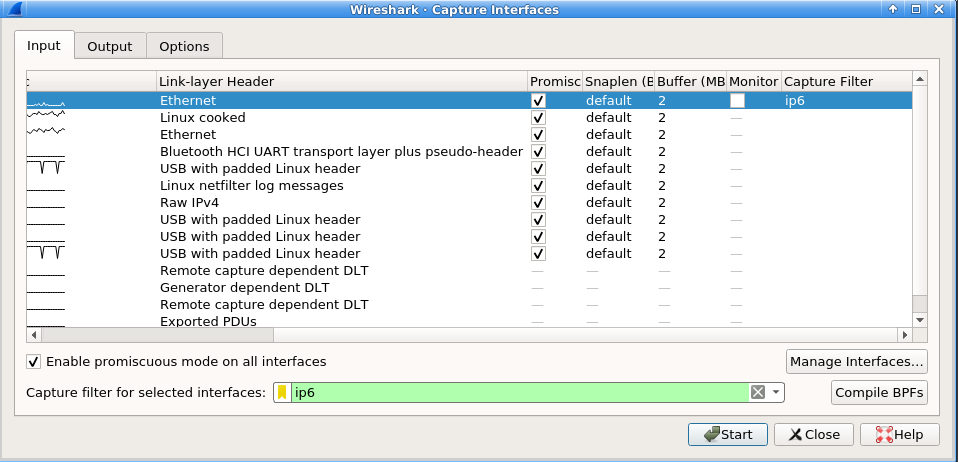The image size is (958, 462).
Task: Toggle monitor mode checkbox in highlighted Ethernet row
Action: [x=737, y=100]
